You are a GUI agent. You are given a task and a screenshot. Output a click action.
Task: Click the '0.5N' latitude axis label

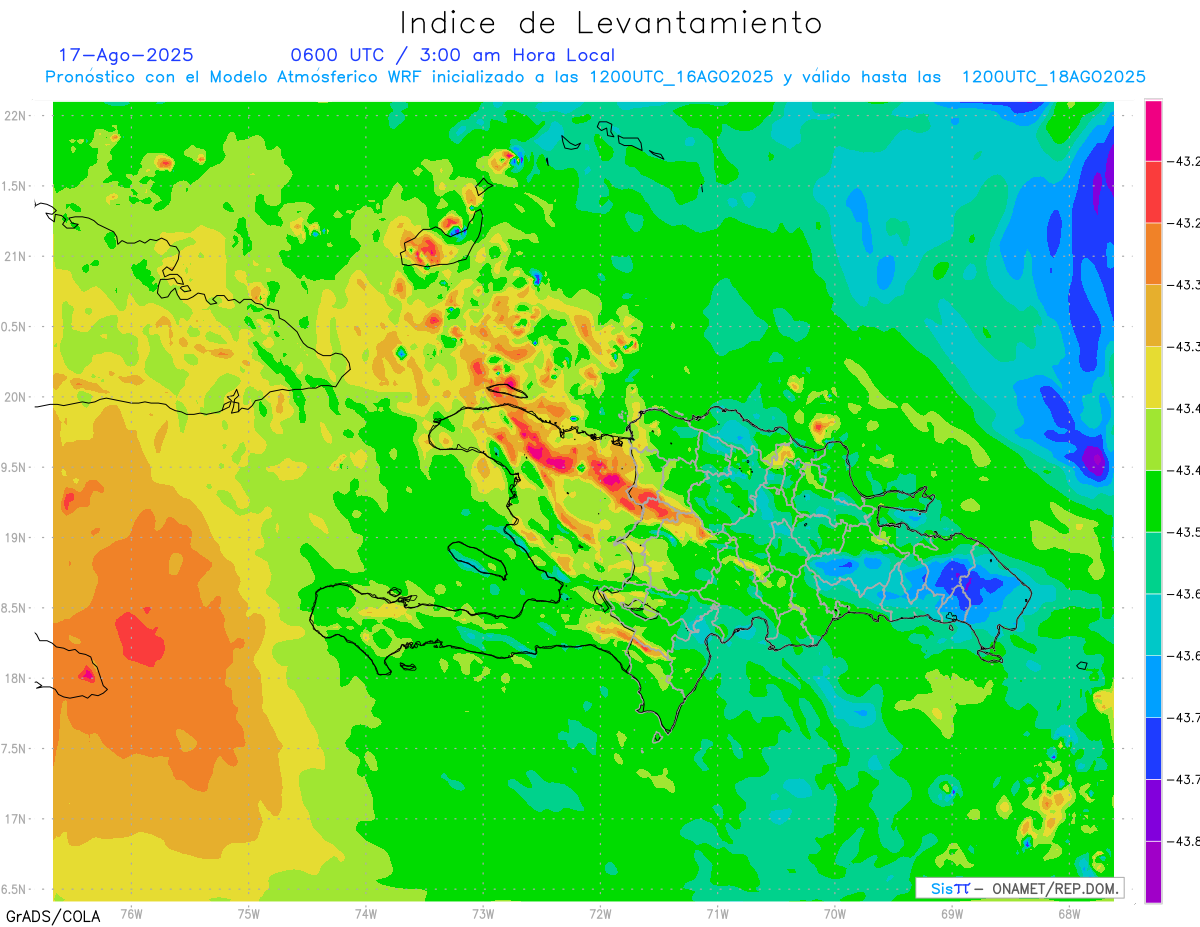pos(15,327)
